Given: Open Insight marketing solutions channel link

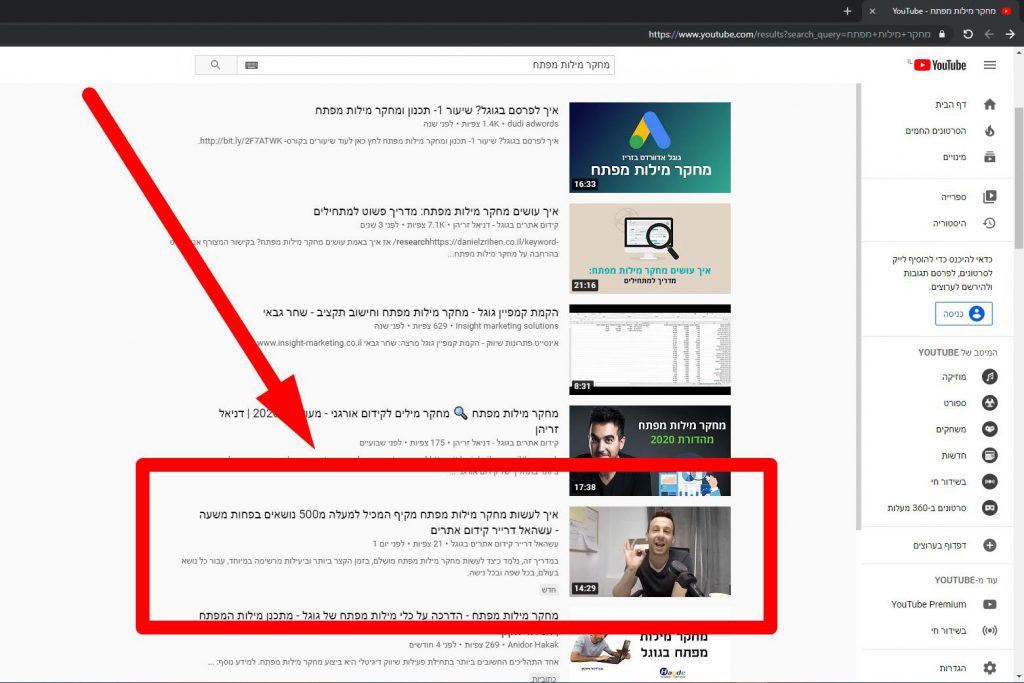Looking at the screenshot, I should click(x=507, y=326).
